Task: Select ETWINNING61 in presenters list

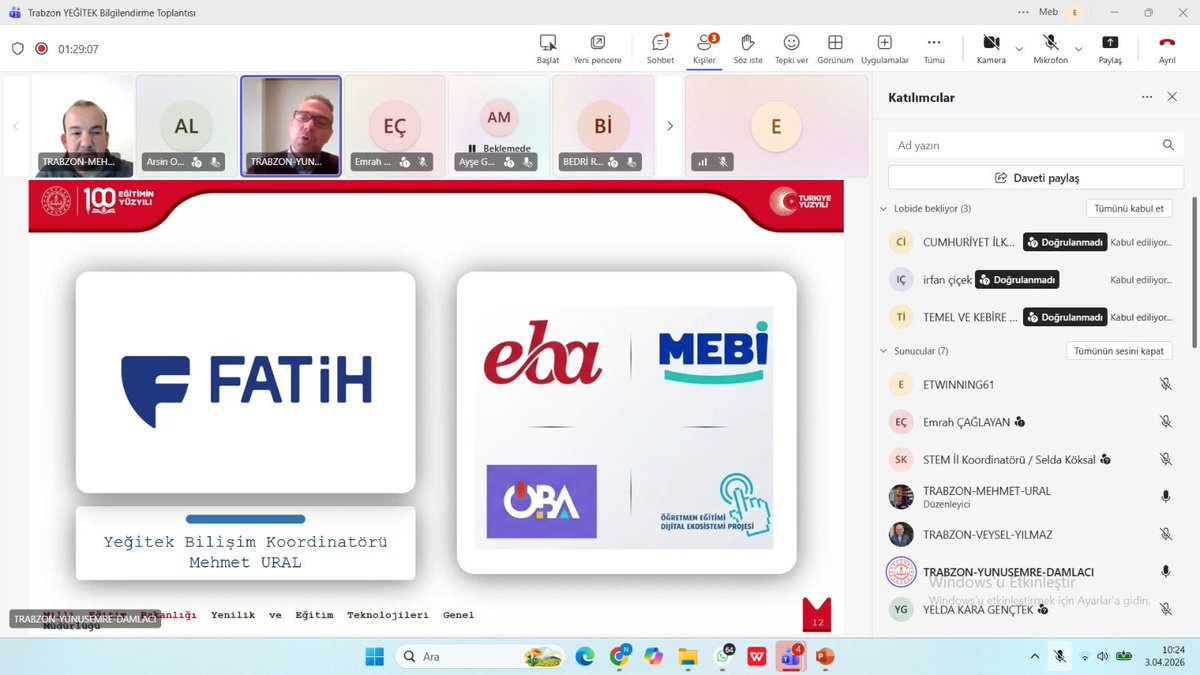Action: [1030, 384]
